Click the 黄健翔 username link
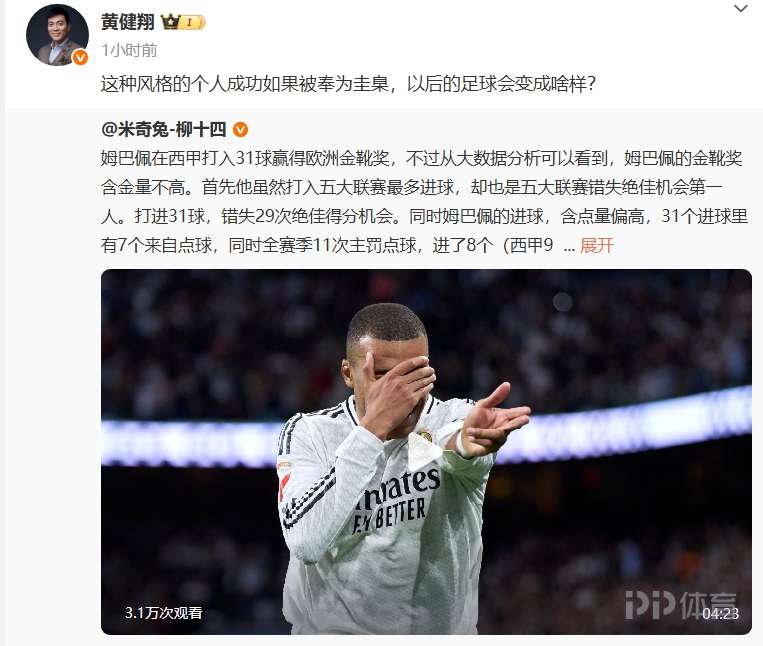Viewport: 763px width, 646px height. 127,22
